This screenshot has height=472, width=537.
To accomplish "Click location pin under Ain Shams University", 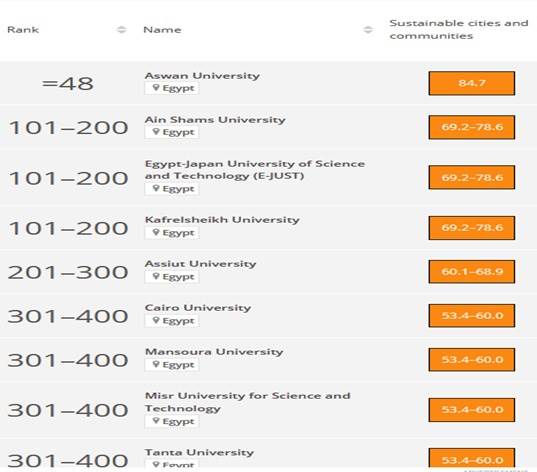I will point(156,132).
